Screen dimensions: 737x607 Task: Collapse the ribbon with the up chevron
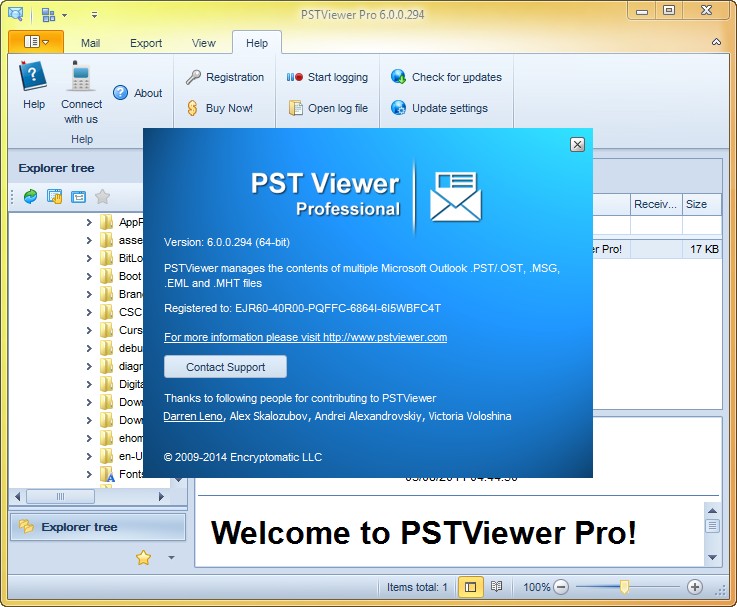tap(716, 42)
